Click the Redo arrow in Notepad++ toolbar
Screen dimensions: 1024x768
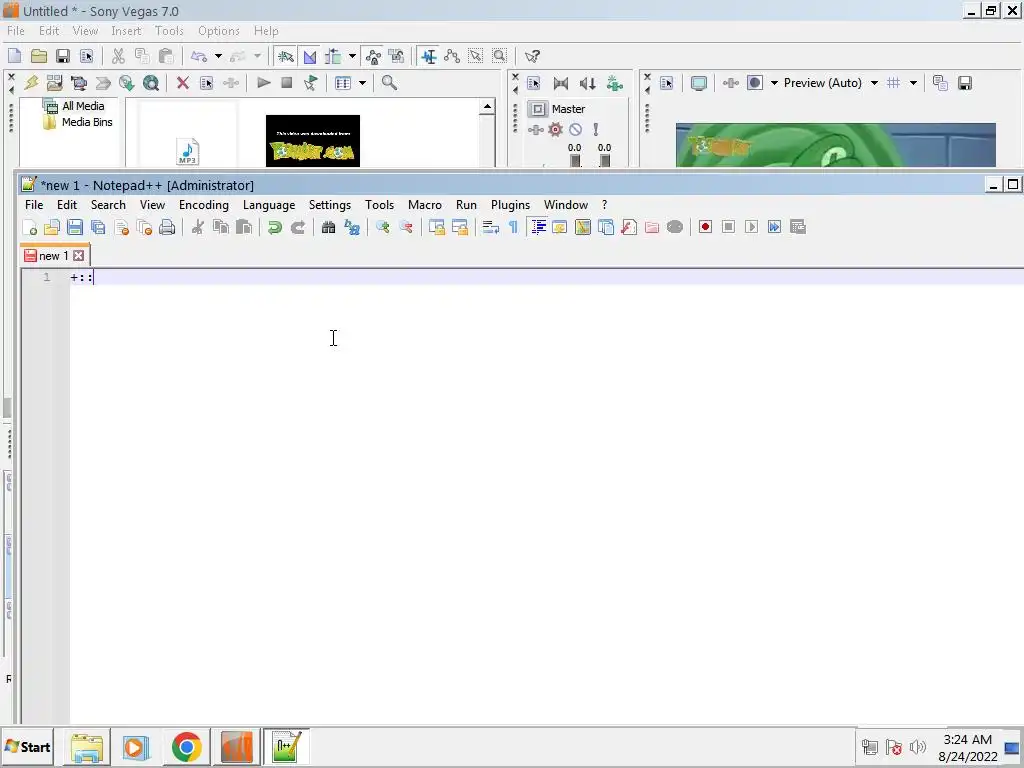(298, 227)
